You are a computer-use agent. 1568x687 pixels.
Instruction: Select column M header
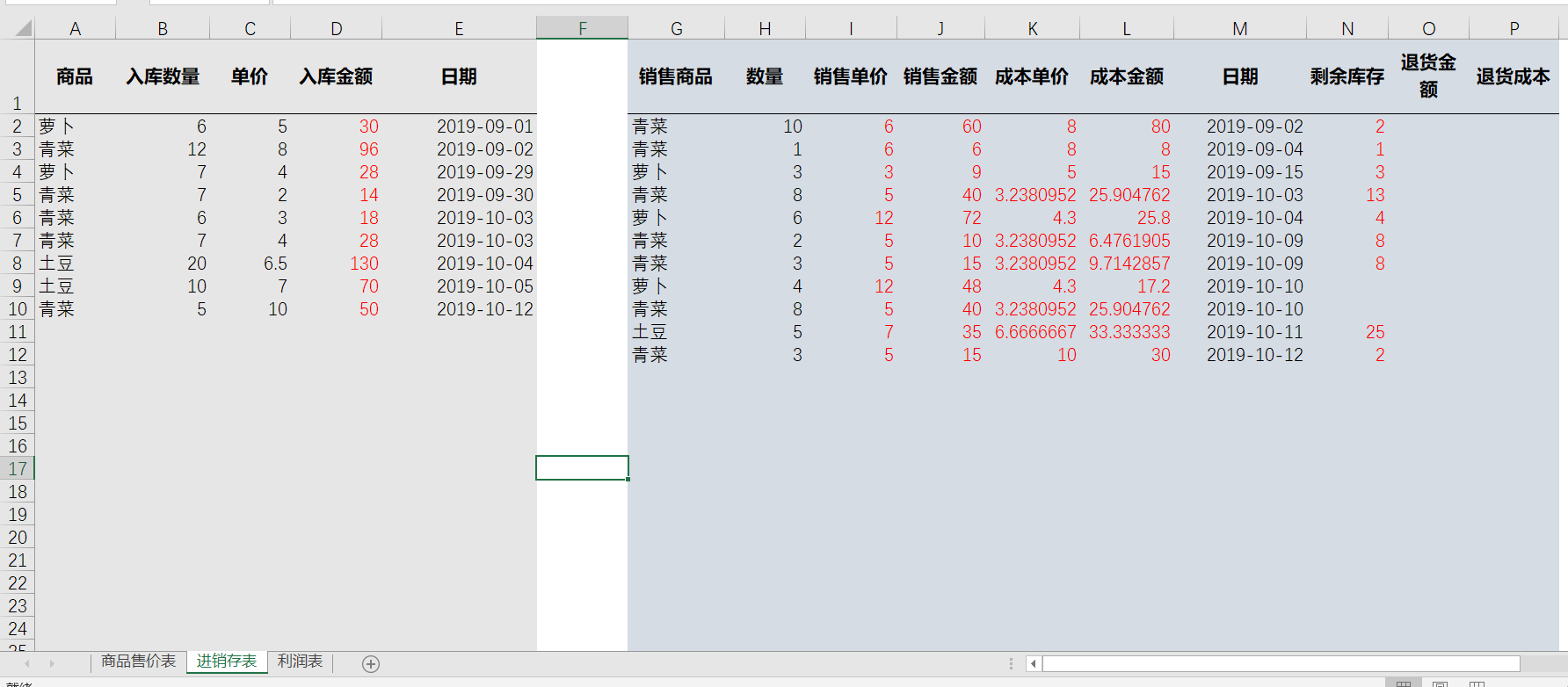click(x=1240, y=28)
